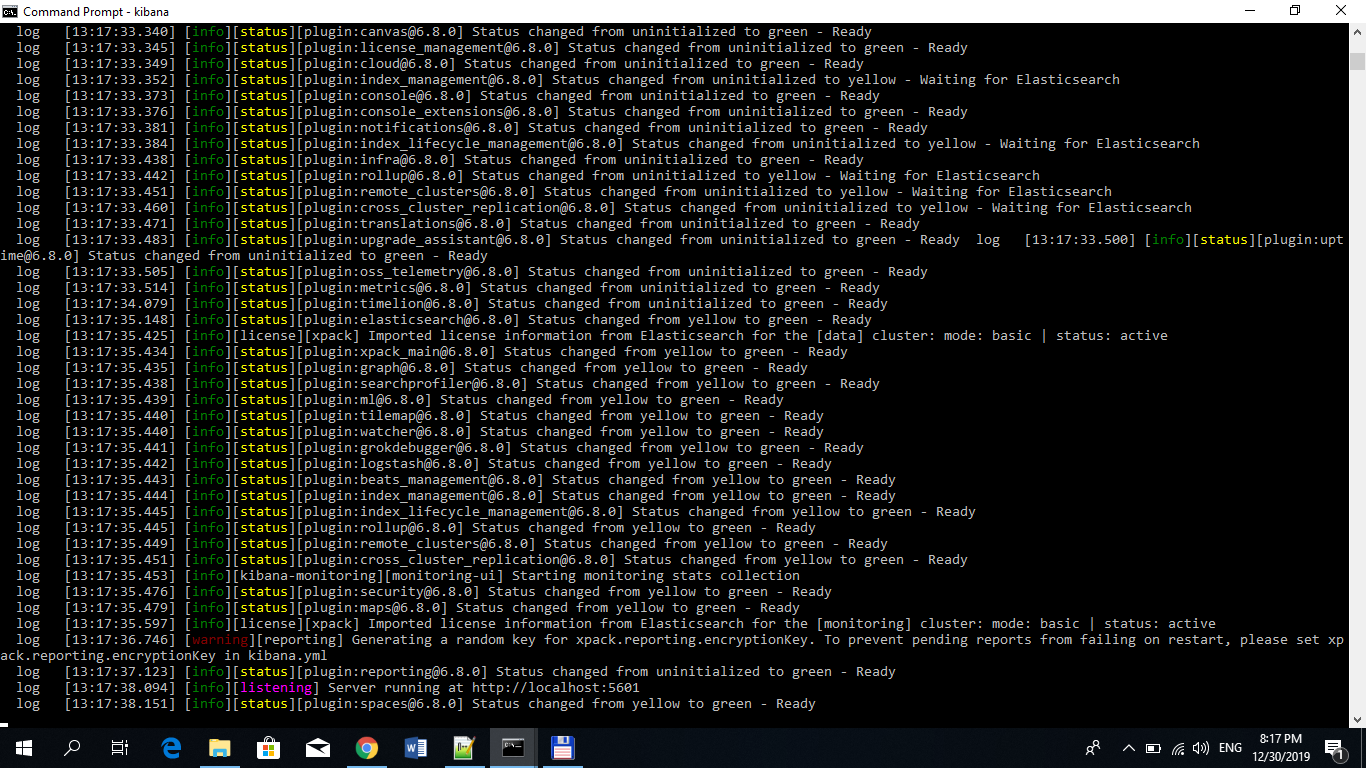Restore down the Command Prompt window

(x=1295, y=11)
